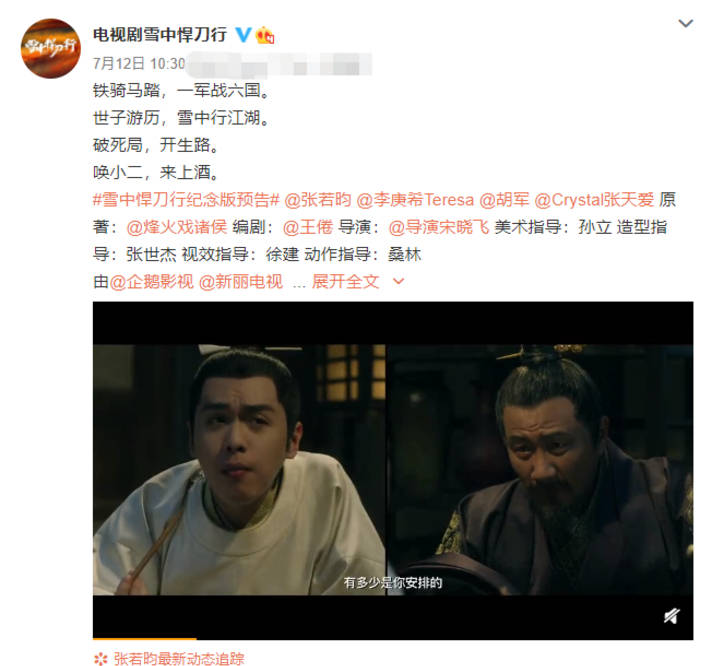
Task: Open the mention @Crystal张天爱
Action: [594, 200]
